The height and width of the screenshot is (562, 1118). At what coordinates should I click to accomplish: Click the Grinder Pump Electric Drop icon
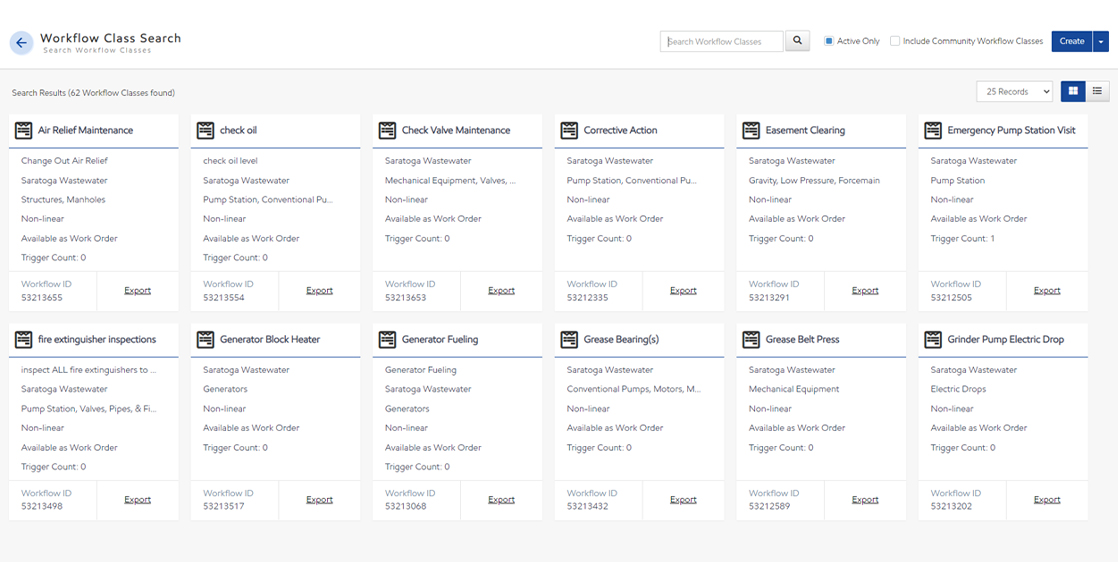click(933, 339)
